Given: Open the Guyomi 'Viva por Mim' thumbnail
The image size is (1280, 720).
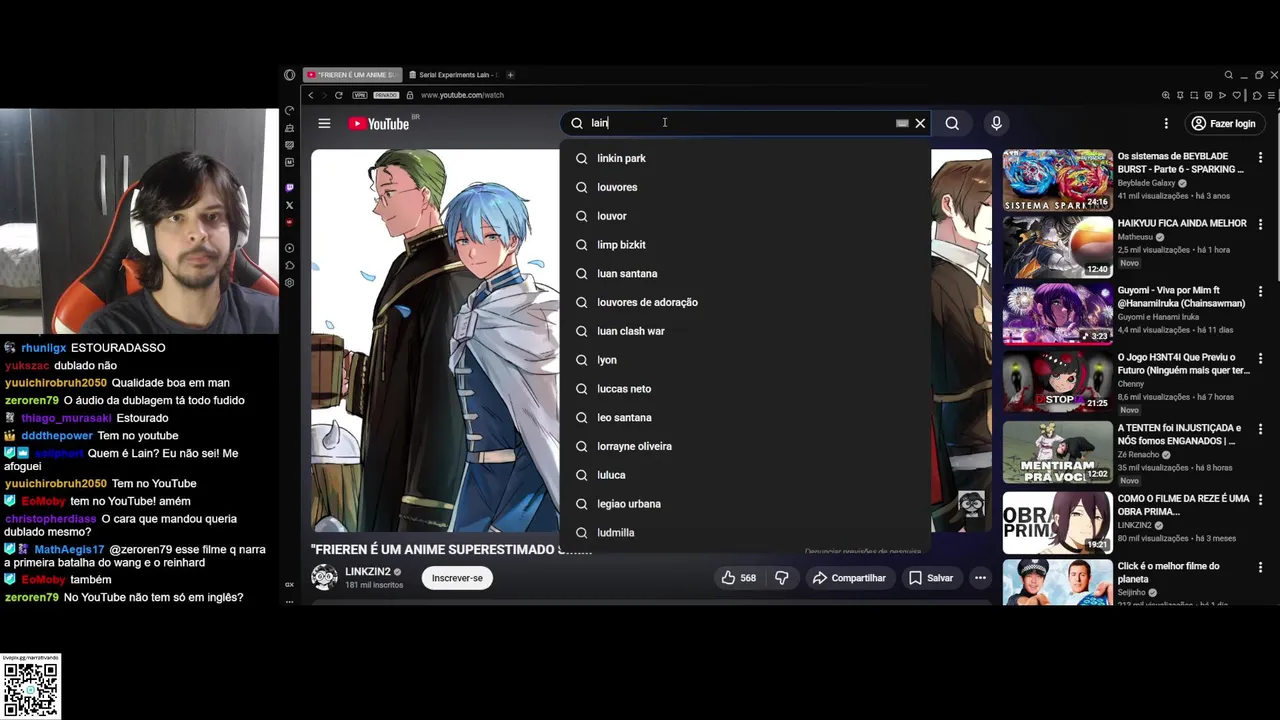Looking at the screenshot, I should click(x=1057, y=314).
